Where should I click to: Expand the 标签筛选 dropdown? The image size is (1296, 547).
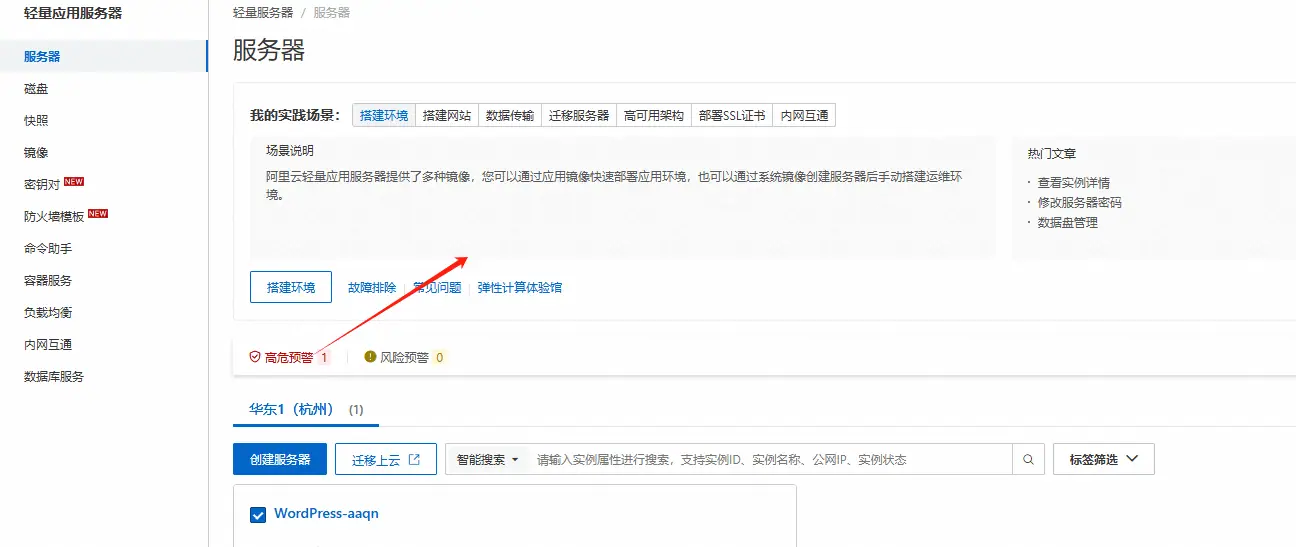1104,460
